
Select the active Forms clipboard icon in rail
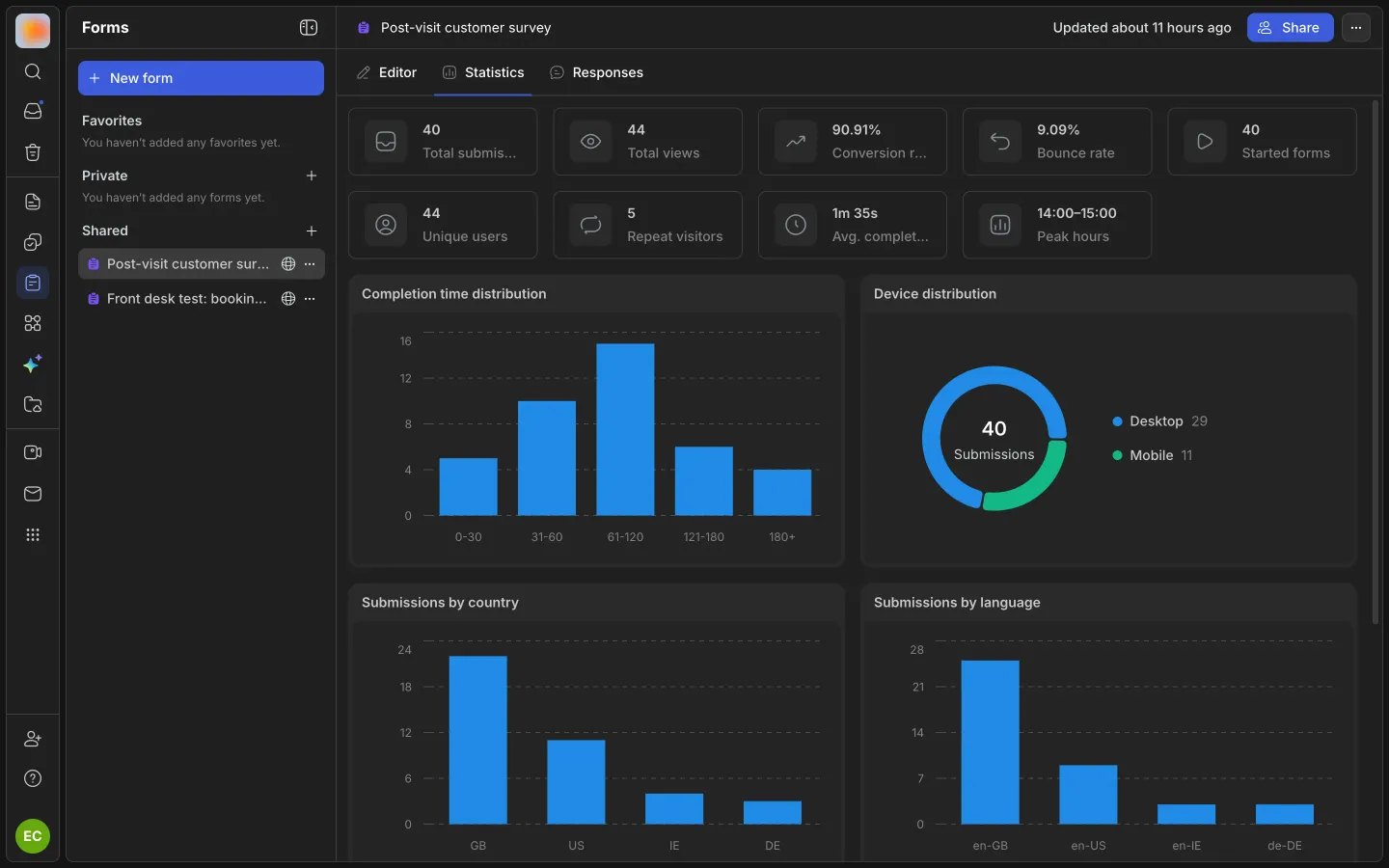coord(33,283)
